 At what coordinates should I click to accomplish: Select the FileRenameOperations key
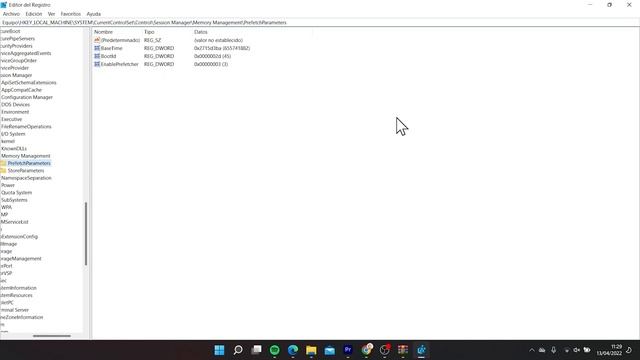pyautogui.click(x=26, y=127)
